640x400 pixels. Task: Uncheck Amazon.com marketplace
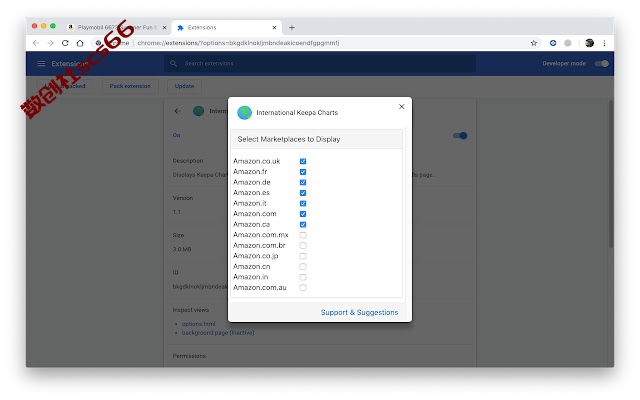click(x=303, y=214)
